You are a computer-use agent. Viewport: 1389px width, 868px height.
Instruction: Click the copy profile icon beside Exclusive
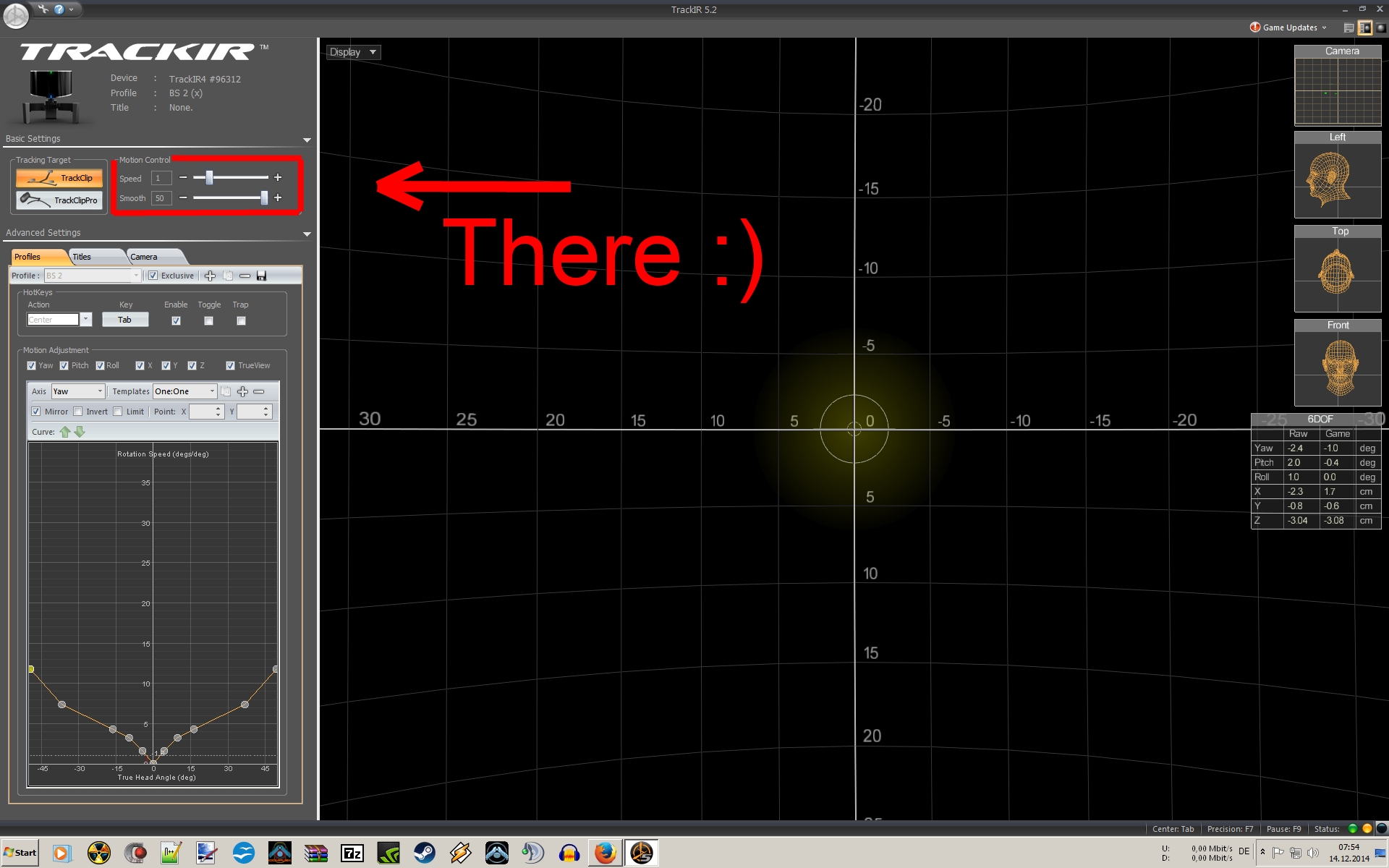pyautogui.click(x=228, y=276)
